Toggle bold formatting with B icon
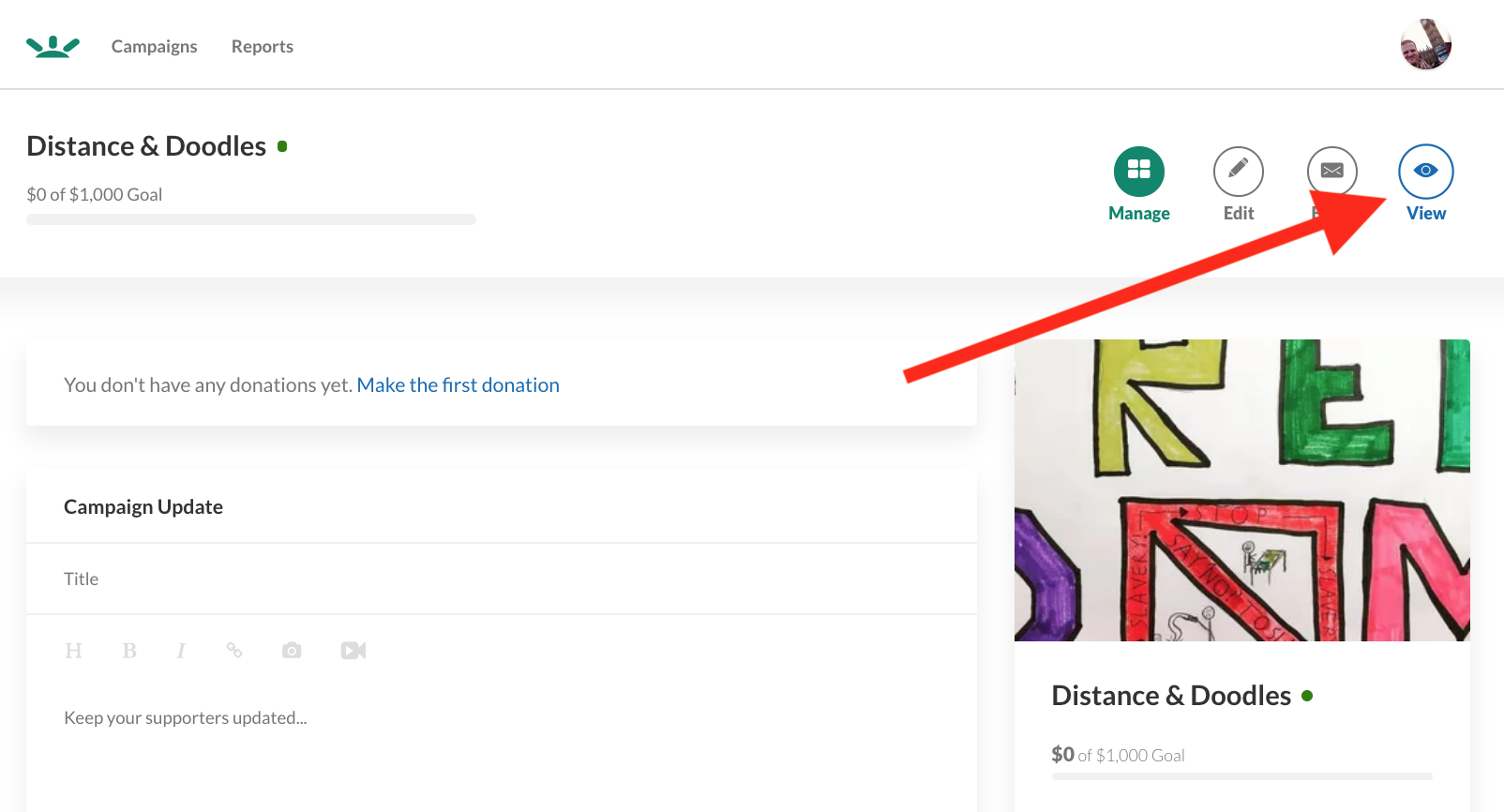 (129, 651)
